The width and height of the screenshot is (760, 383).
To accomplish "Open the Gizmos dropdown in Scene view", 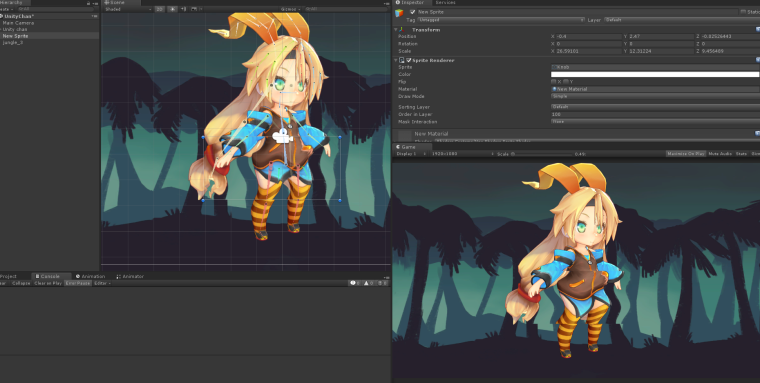I will tap(290, 9).
